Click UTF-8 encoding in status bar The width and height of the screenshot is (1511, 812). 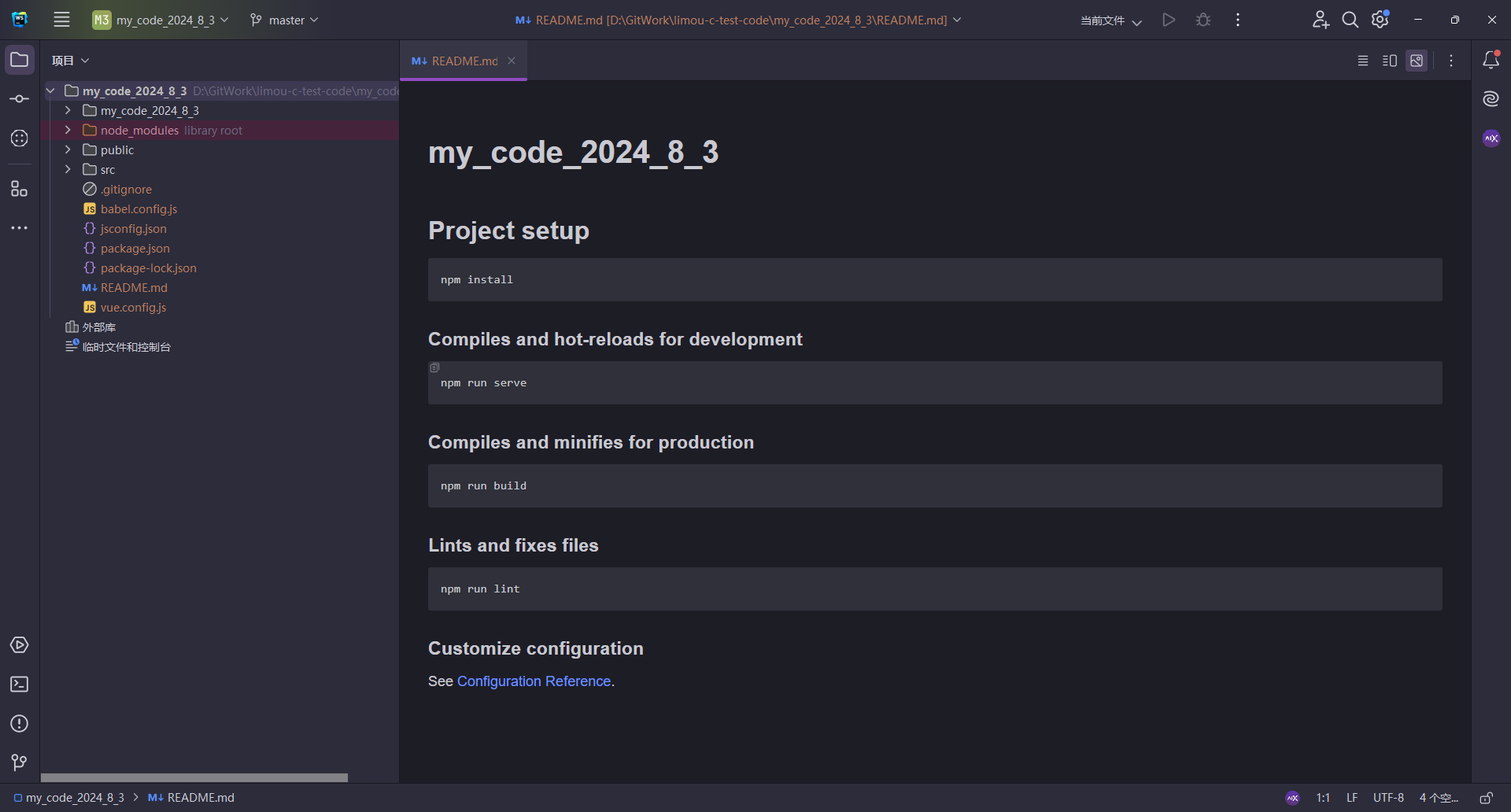[1388, 798]
